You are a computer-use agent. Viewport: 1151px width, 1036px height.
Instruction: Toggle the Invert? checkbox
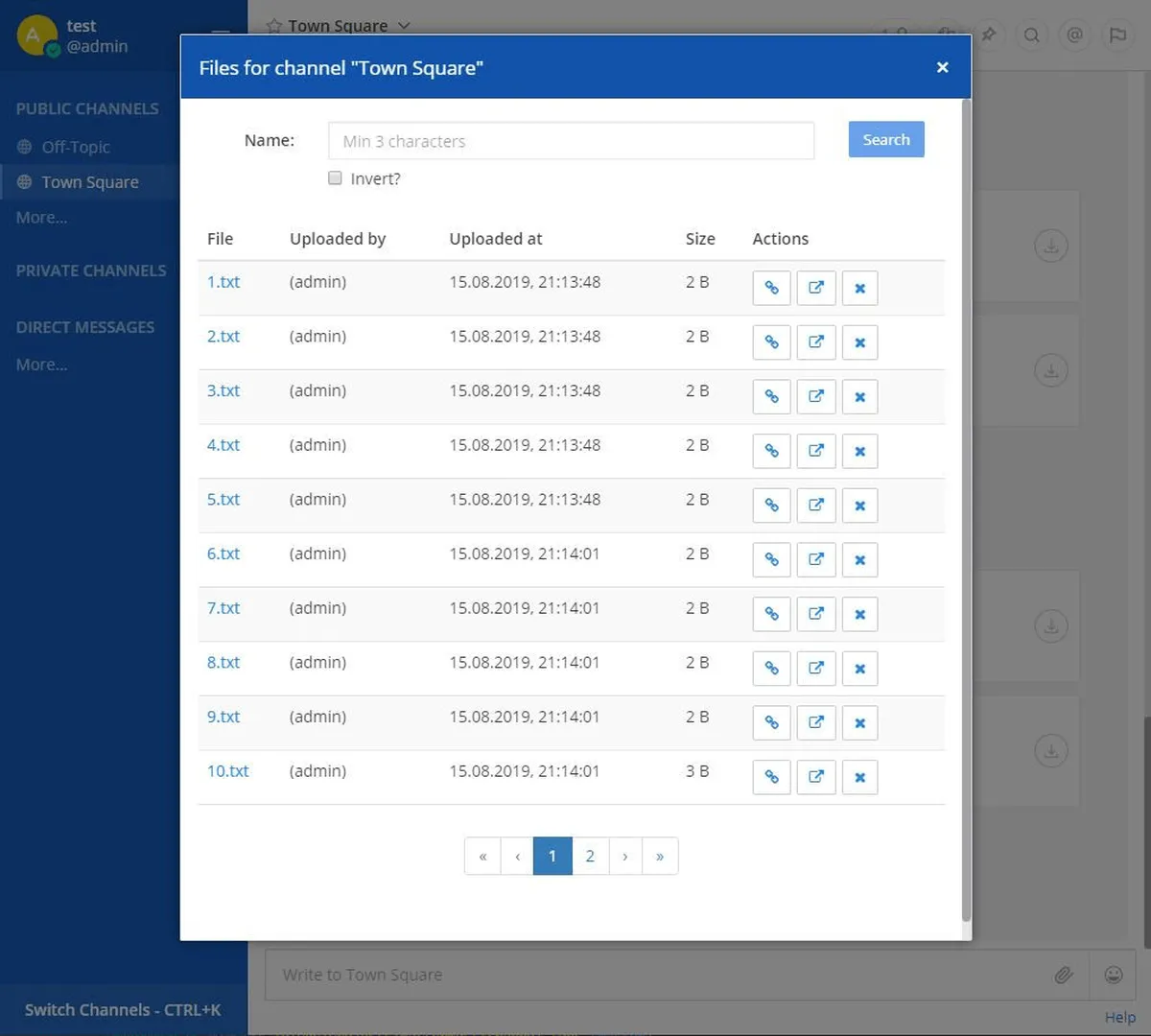335,177
